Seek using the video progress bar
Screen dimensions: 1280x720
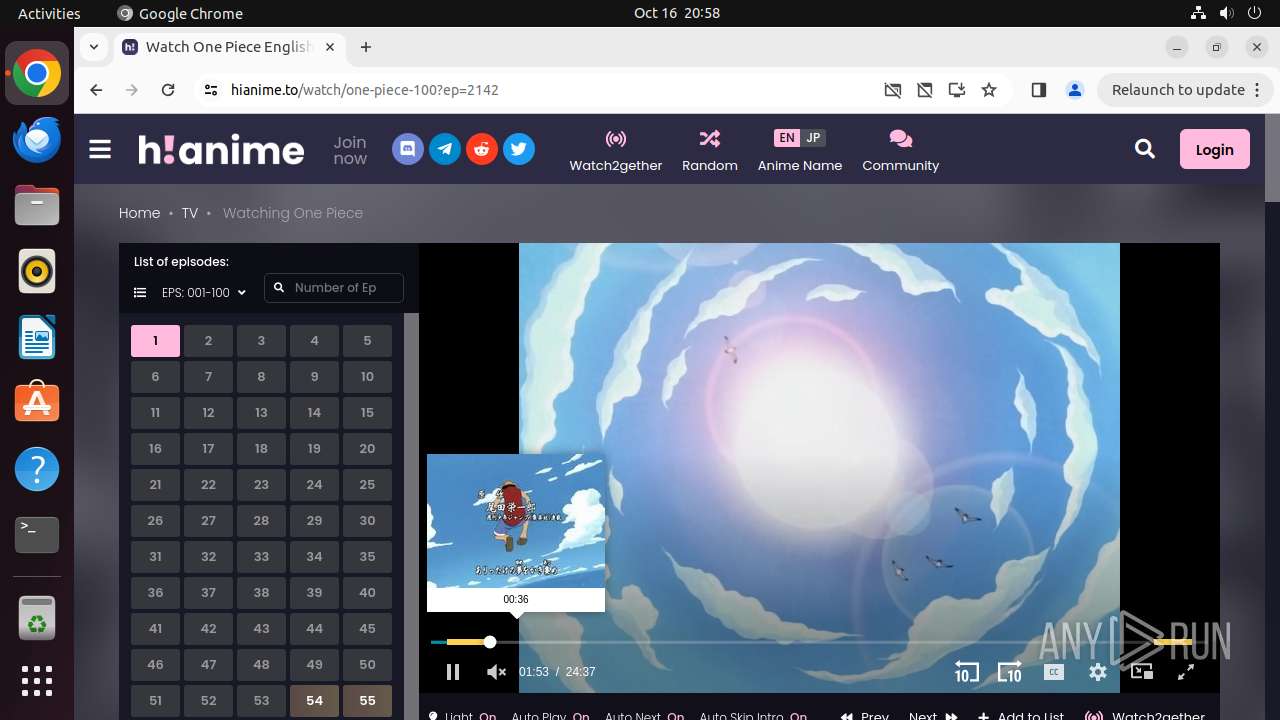pyautogui.click(x=811, y=642)
